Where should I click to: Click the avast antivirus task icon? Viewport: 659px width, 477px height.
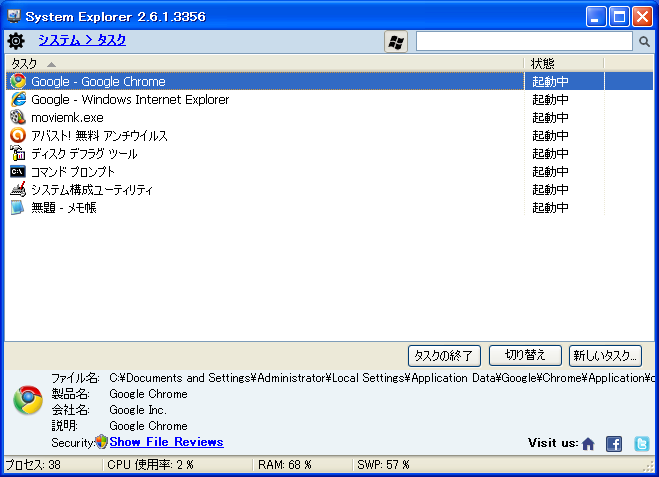click(18, 135)
